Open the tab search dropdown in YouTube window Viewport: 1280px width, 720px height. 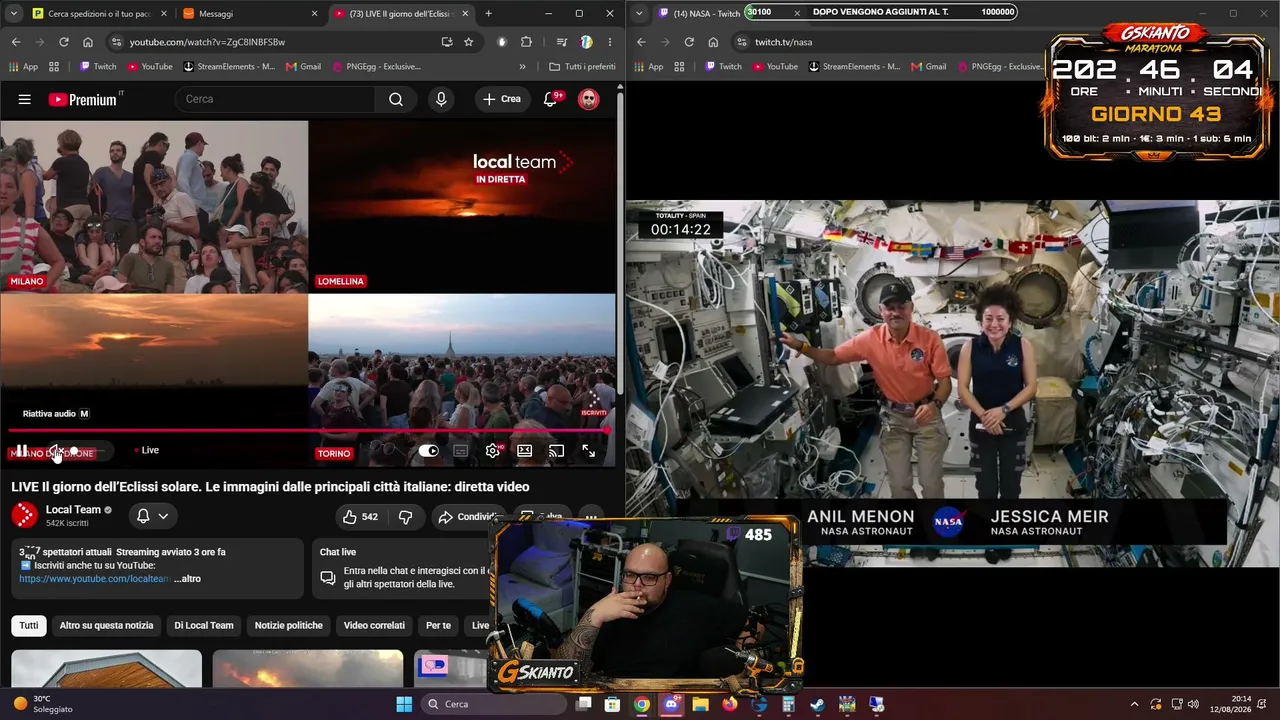14,13
